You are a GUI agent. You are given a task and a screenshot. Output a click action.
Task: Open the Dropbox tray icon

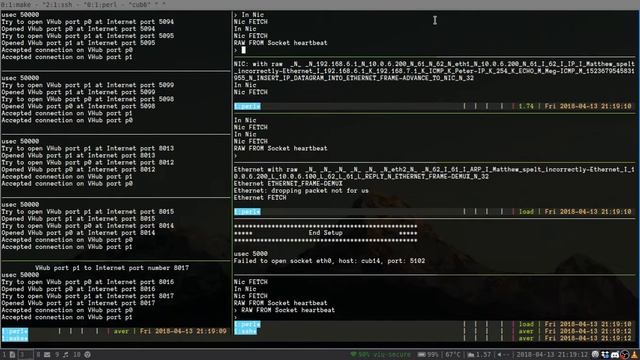[605, 355]
